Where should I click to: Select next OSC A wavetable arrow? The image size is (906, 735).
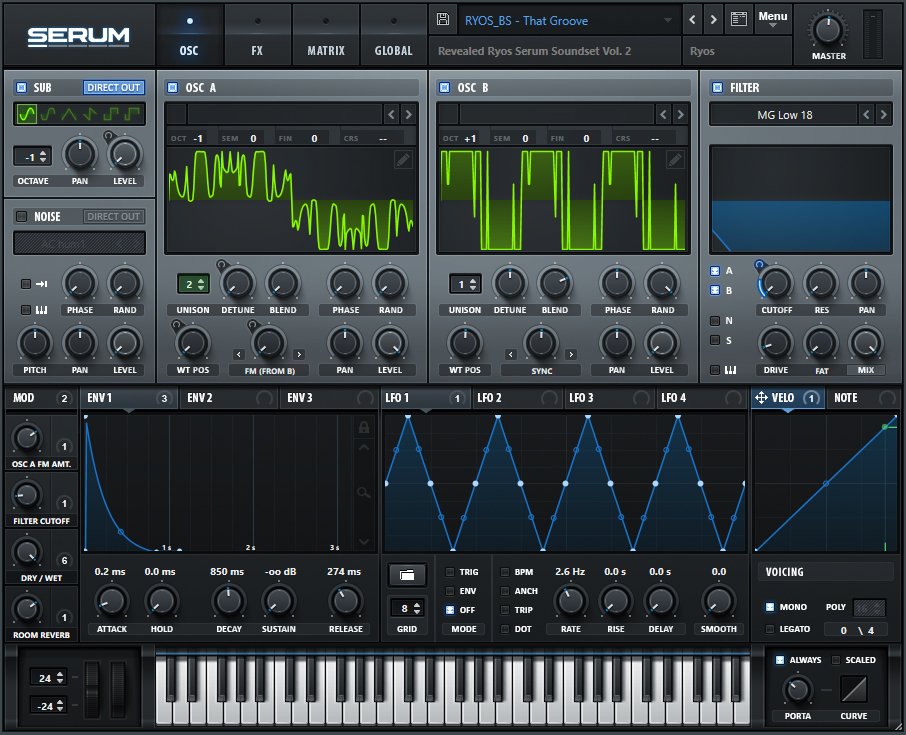(x=409, y=114)
